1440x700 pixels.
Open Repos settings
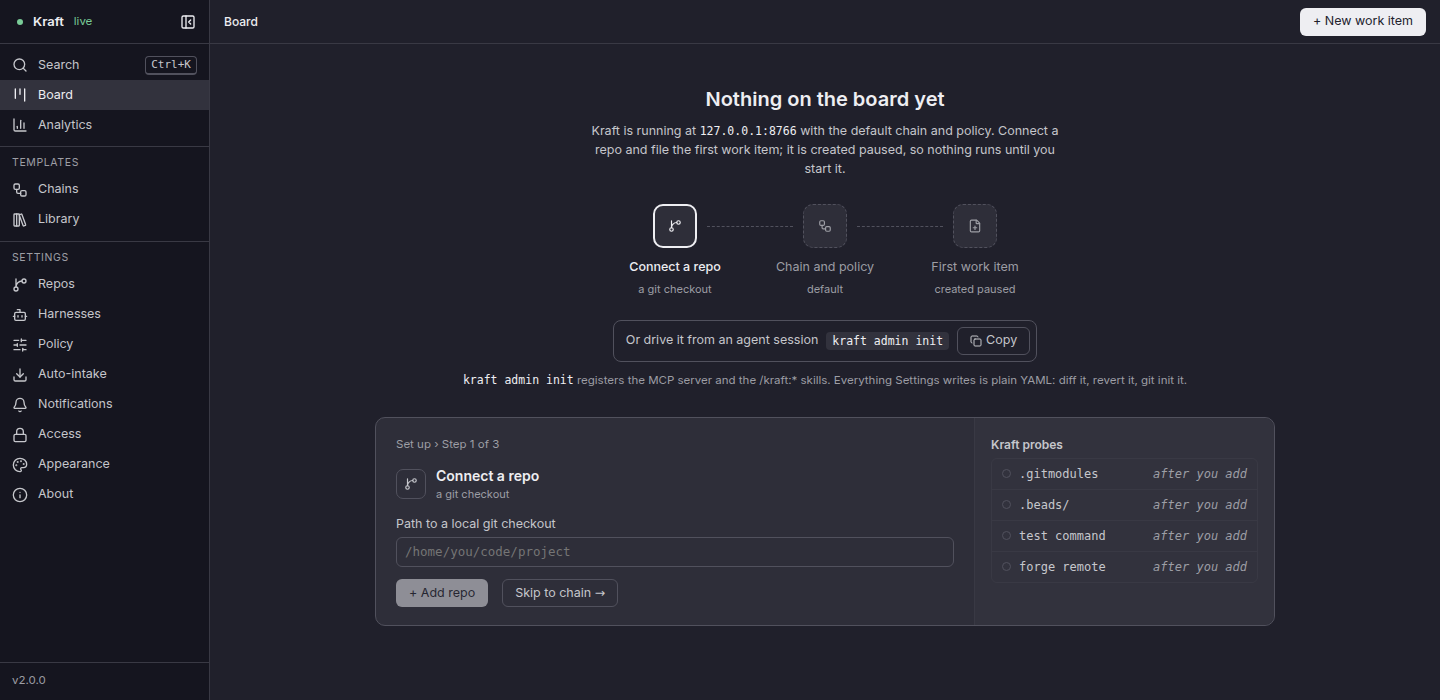[104, 284]
